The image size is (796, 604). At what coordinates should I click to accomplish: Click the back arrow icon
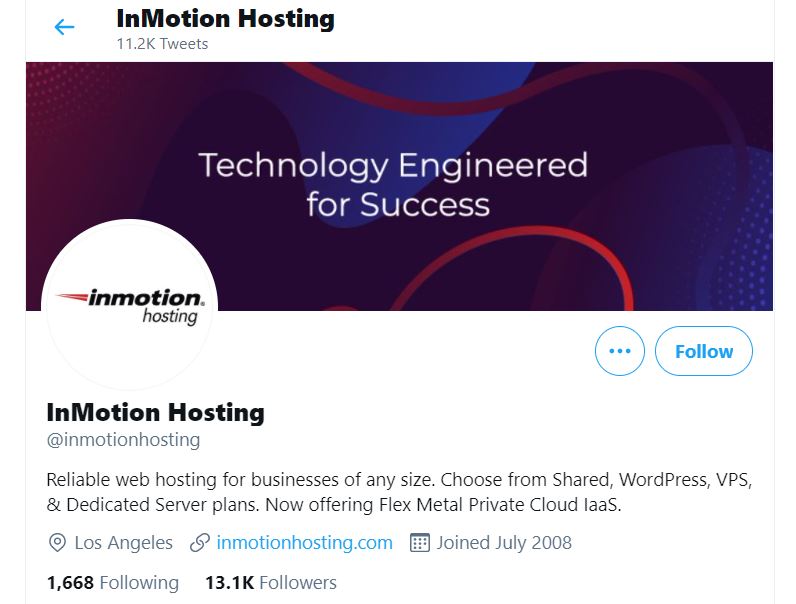pyautogui.click(x=64, y=27)
